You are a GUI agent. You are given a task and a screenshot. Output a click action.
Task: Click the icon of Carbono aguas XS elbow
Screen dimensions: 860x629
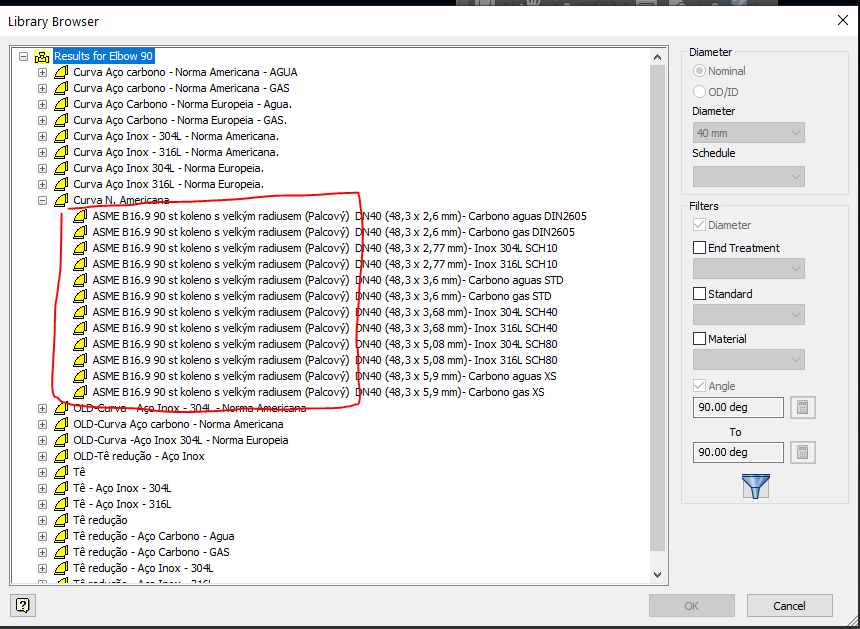click(80, 376)
